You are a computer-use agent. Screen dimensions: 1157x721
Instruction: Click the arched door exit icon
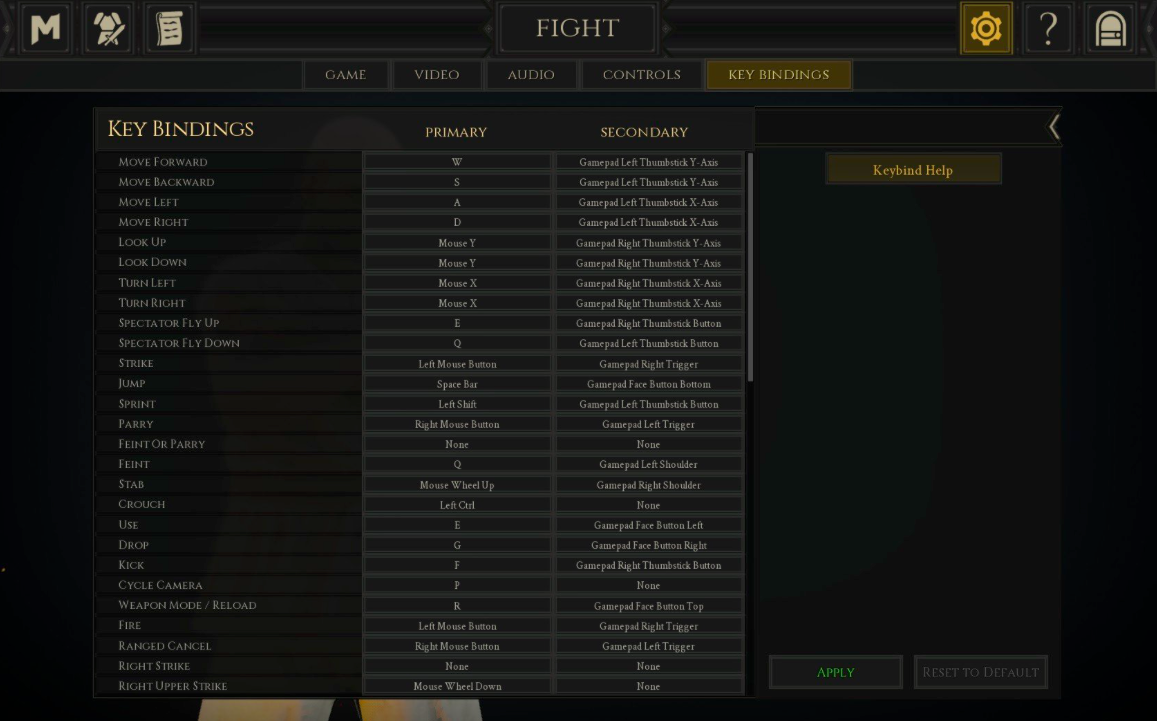pos(1110,28)
